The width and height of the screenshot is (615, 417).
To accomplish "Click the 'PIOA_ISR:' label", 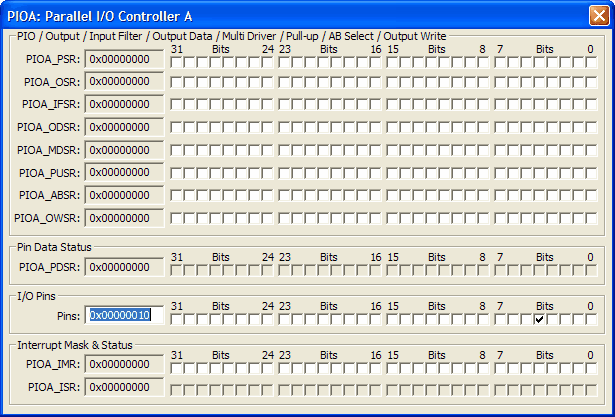I will 54,388.
